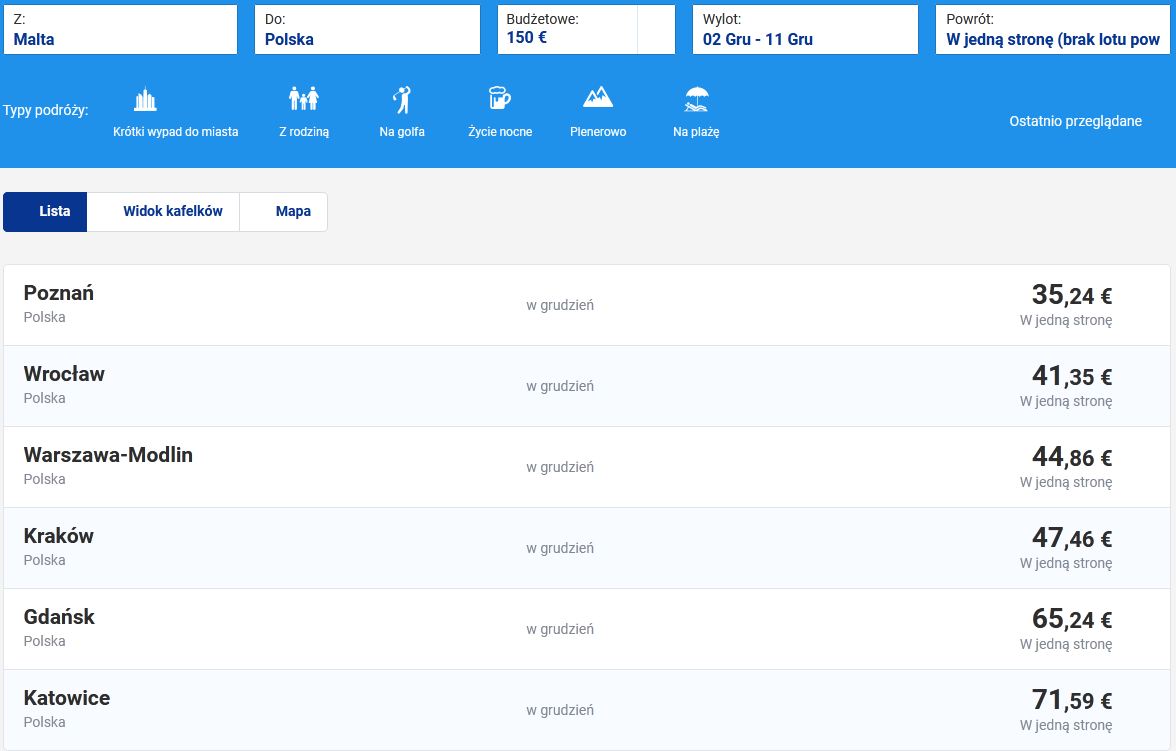Open departure dates 02 Gru - 11 Gru
The height and width of the screenshot is (751, 1176).
[804, 30]
